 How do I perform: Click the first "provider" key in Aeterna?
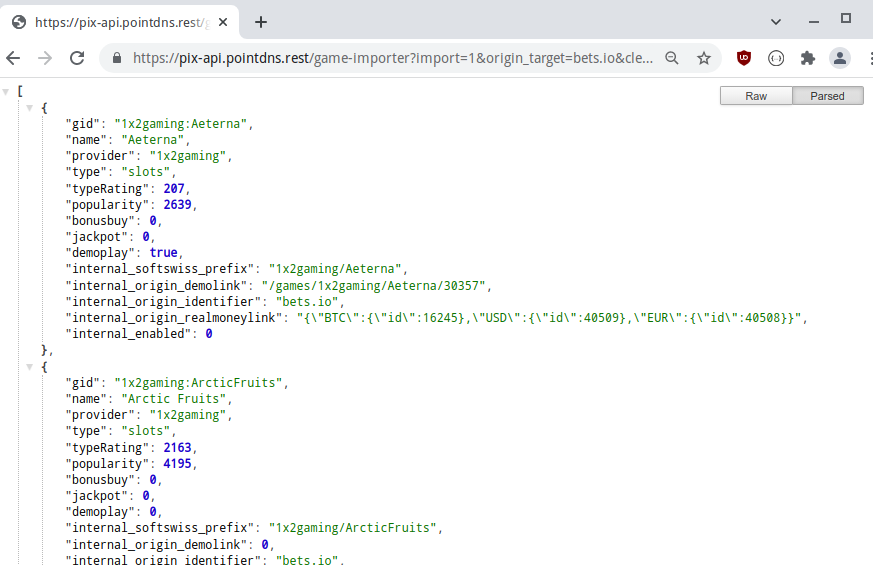pyautogui.click(x=100, y=156)
